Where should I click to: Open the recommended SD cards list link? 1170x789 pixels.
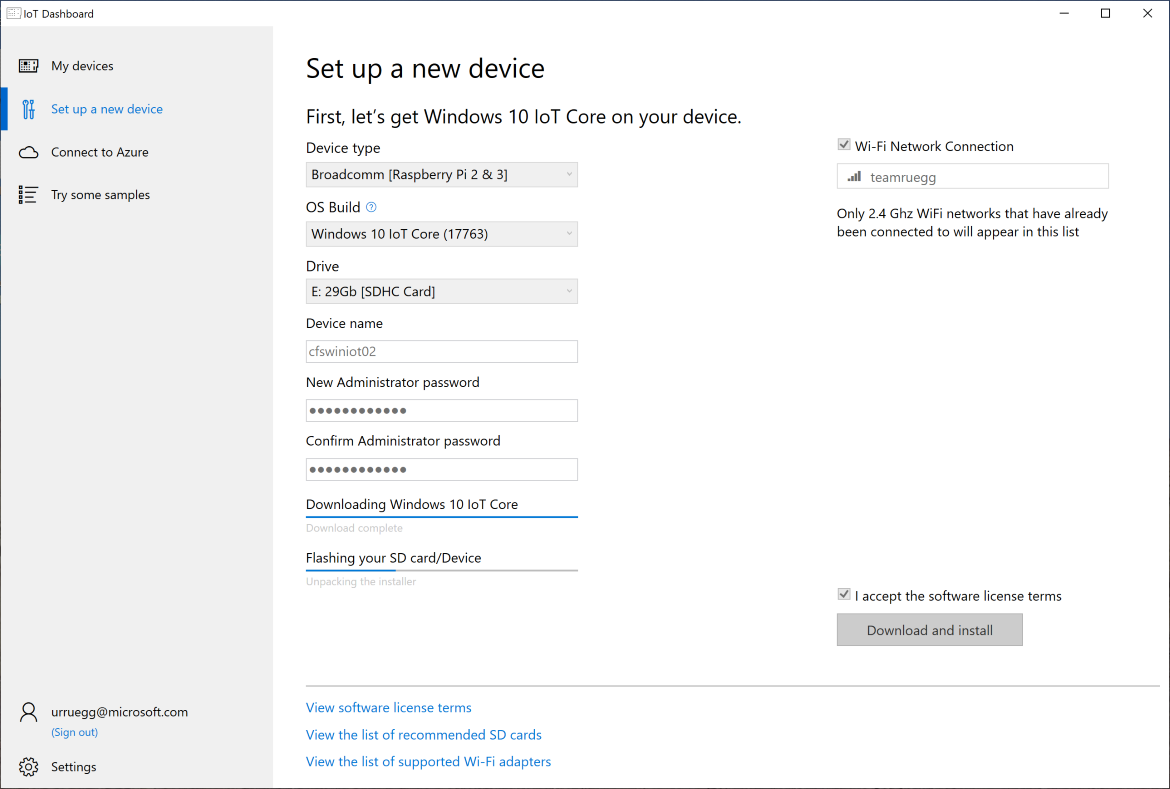coord(424,735)
